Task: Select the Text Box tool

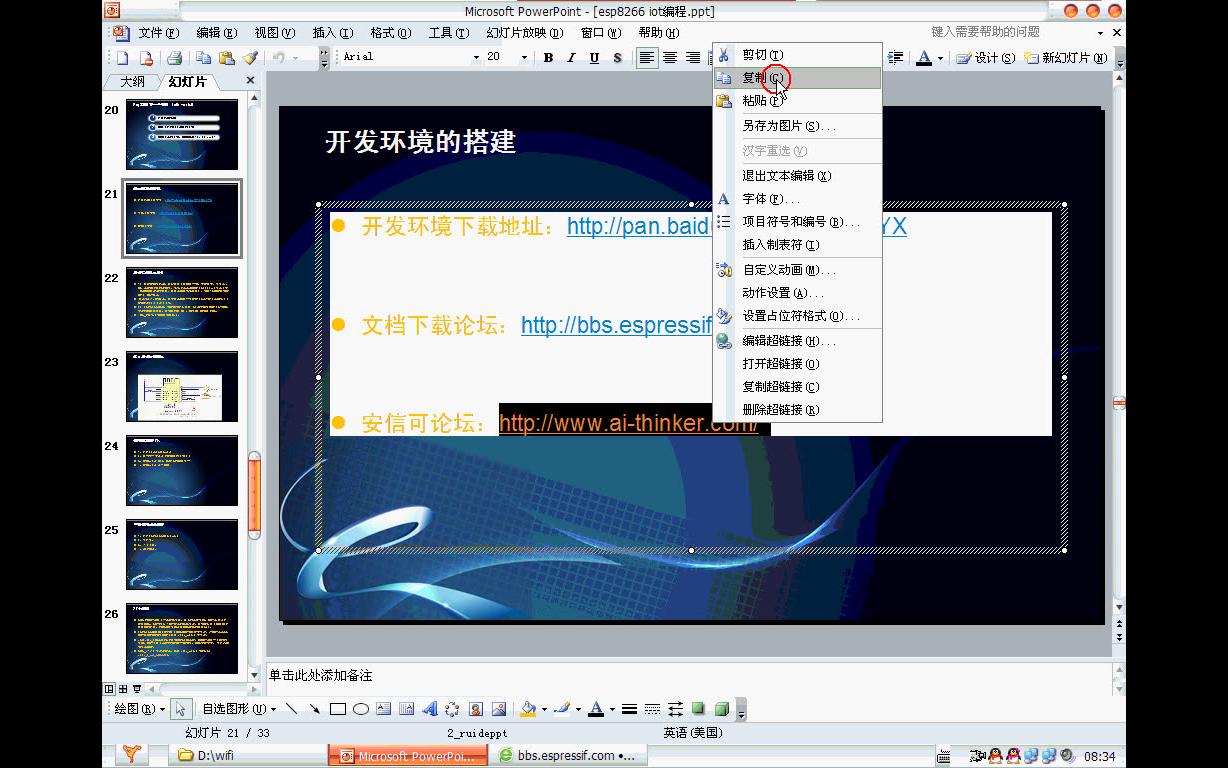Action: (x=383, y=708)
